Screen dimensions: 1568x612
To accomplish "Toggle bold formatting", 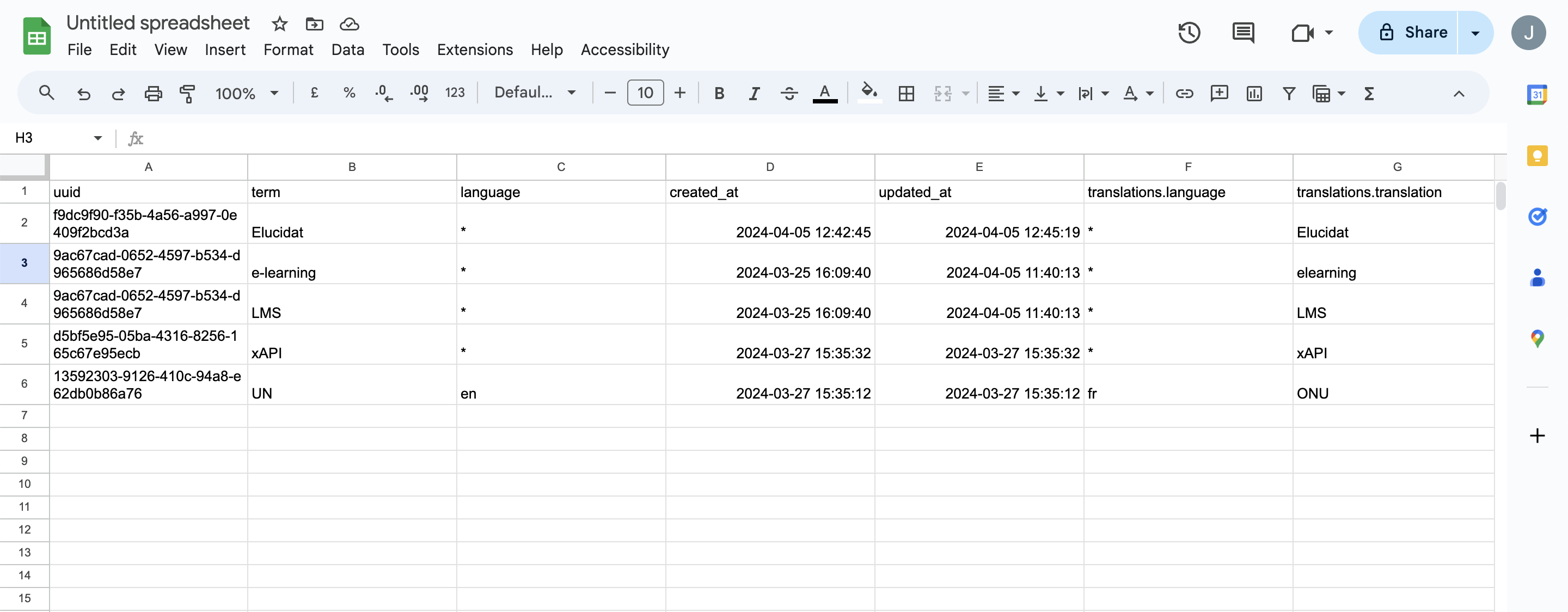I will 719,93.
